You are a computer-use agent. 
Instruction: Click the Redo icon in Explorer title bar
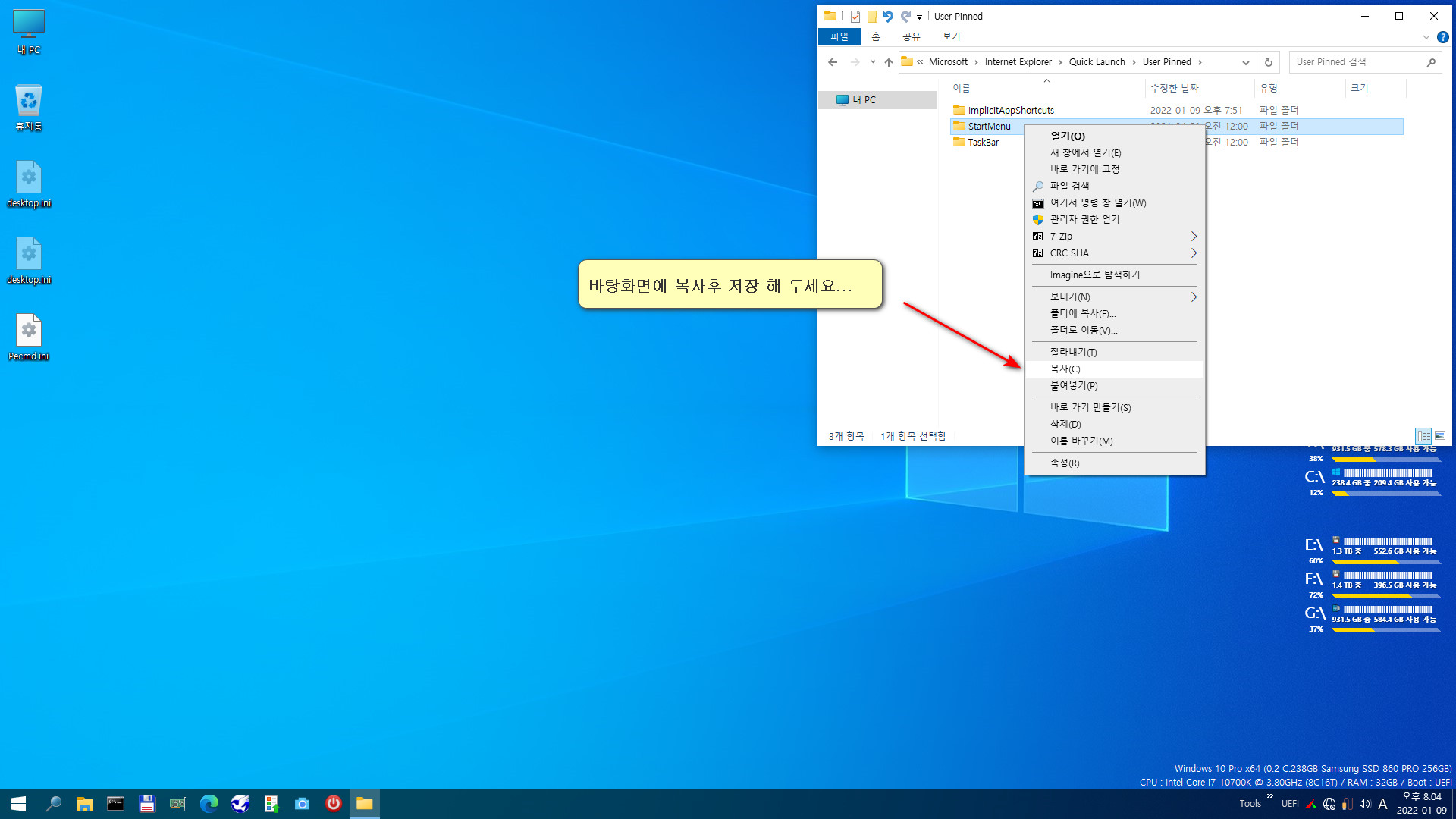pos(905,16)
